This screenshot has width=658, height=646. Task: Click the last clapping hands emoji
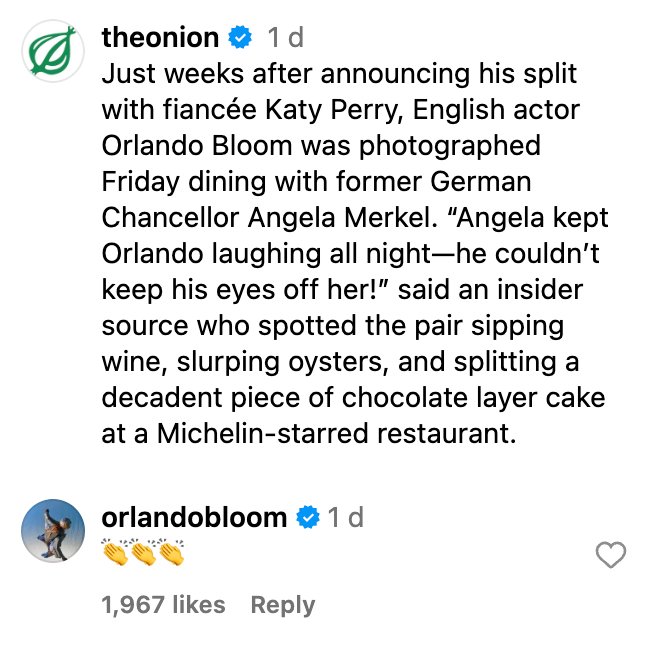pos(171,552)
